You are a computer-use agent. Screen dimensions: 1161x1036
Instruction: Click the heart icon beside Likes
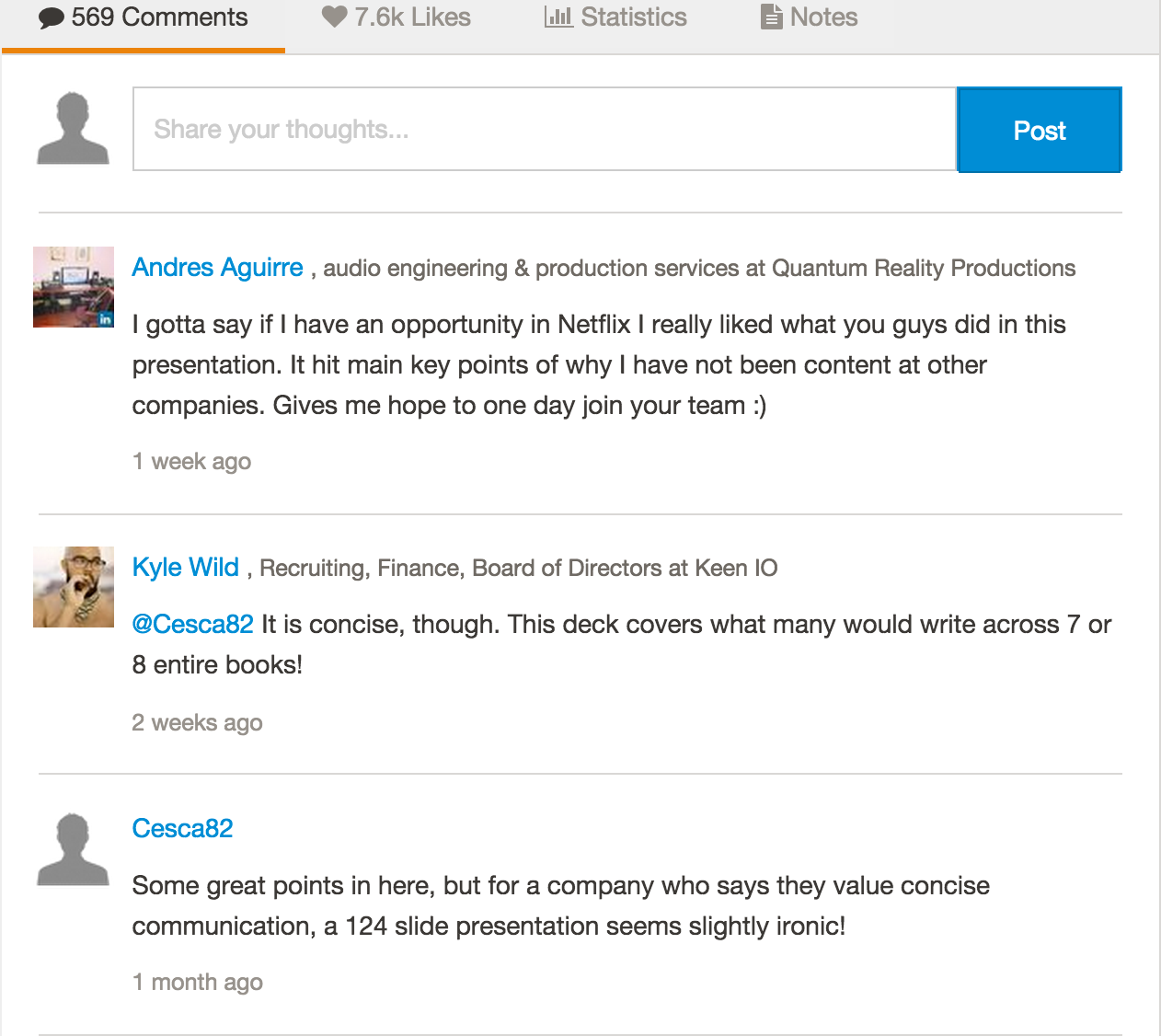pos(334,17)
